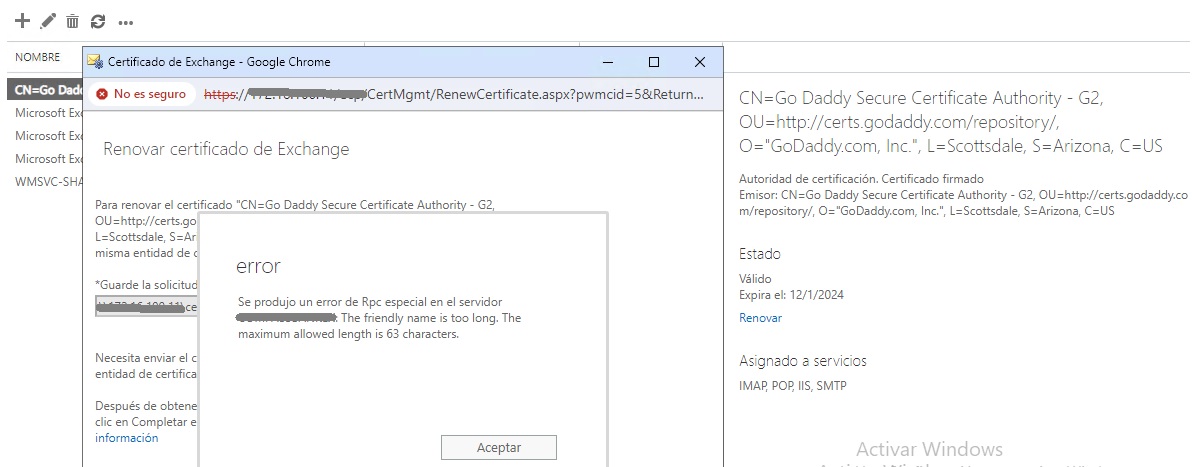
Task: Close the Certificado de Exchange popup
Action: coord(700,62)
